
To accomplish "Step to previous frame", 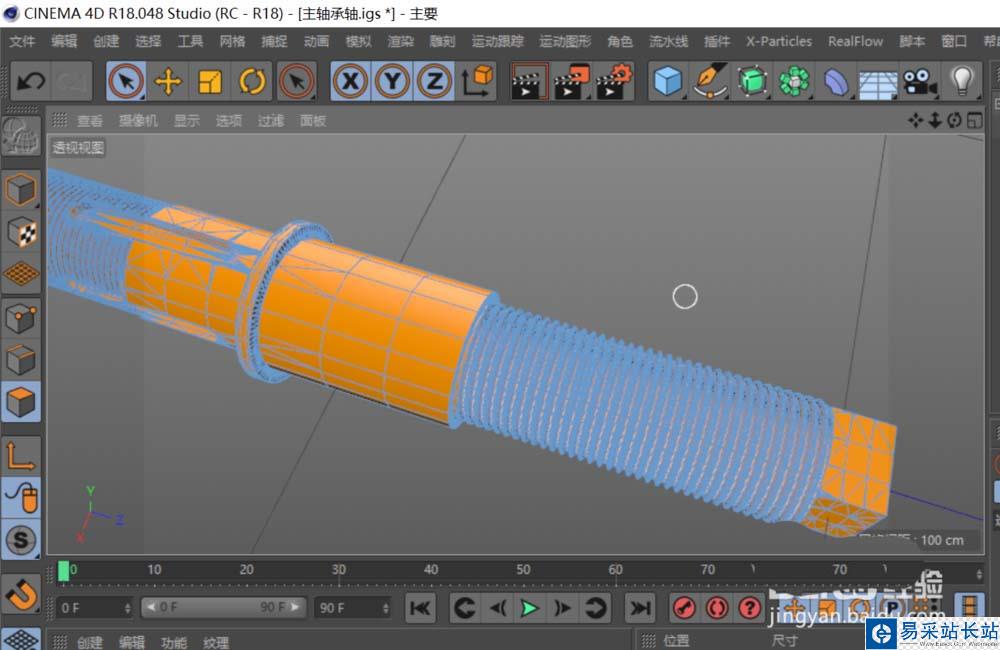I will (x=498, y=608).
